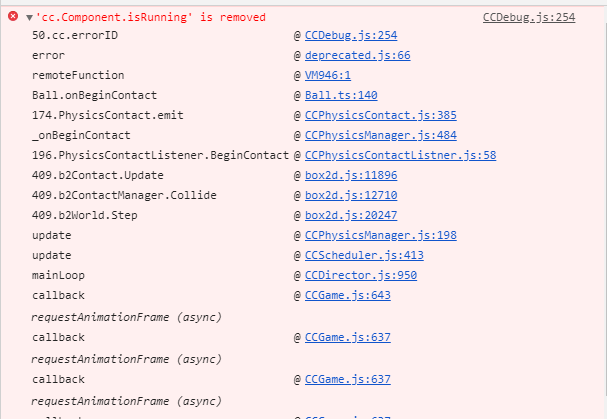This screenshot has width=607, height=419.
Task: Go to CCPhysicsContactListner.js:58
Action: point(400,155)
